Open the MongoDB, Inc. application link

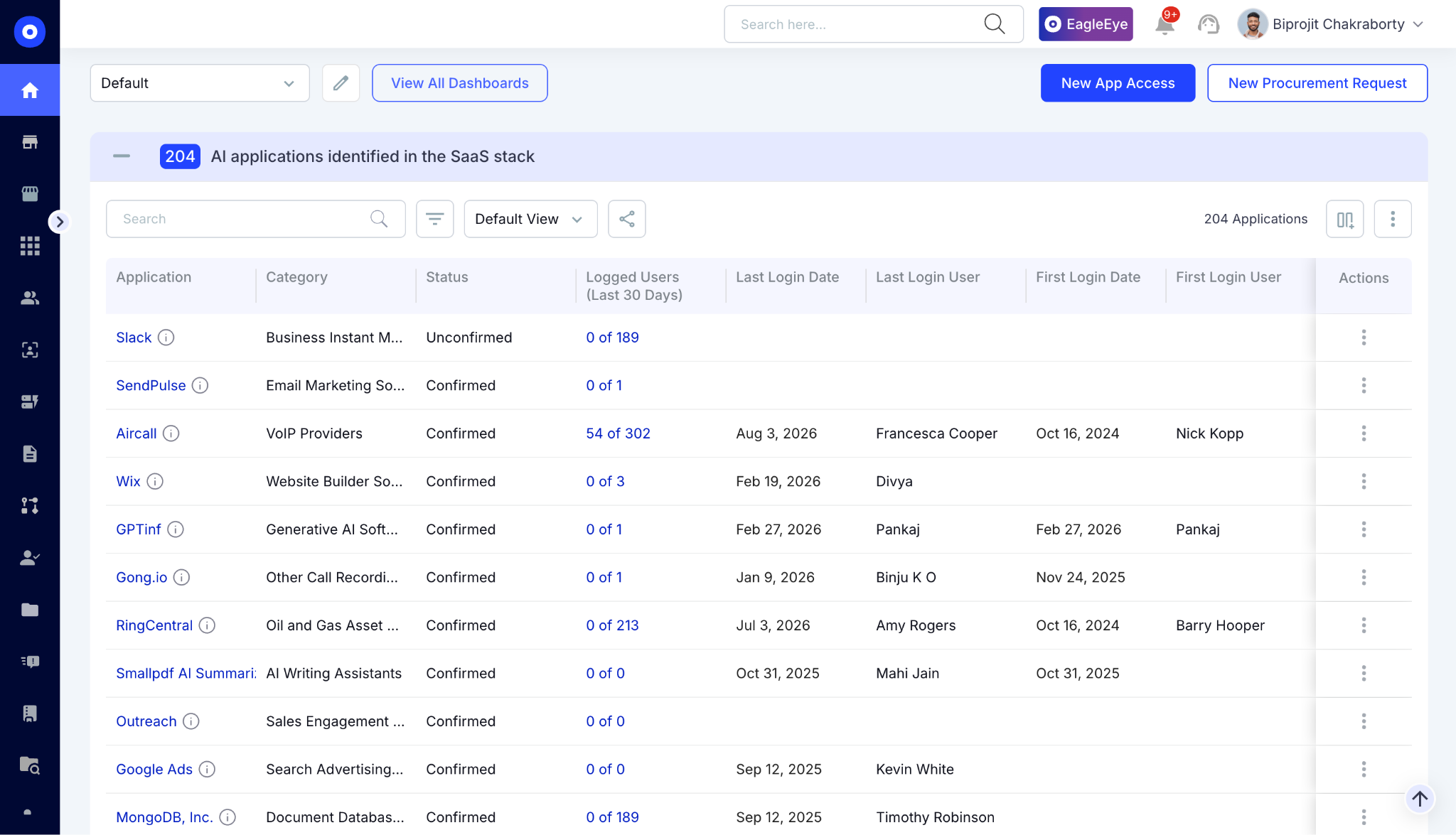coord(164,817)
